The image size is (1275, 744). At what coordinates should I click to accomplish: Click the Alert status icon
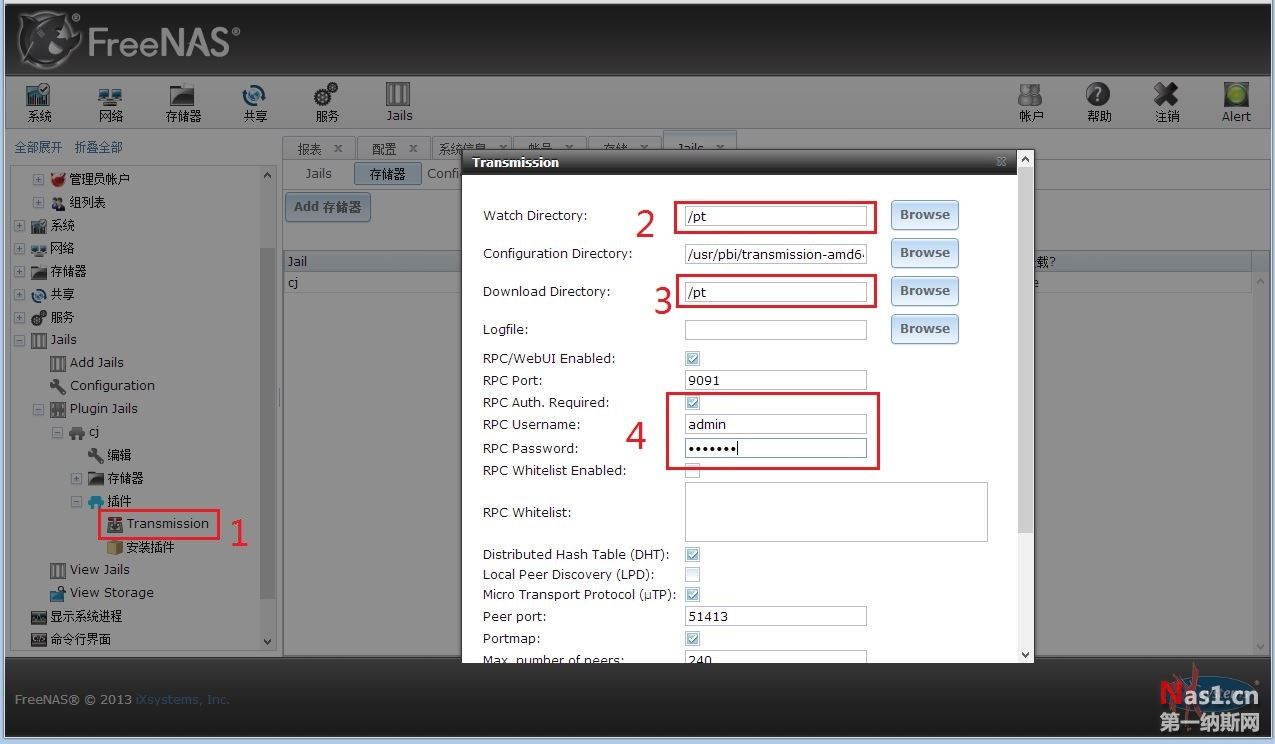pyautogui.click(x=1236, y=102)
